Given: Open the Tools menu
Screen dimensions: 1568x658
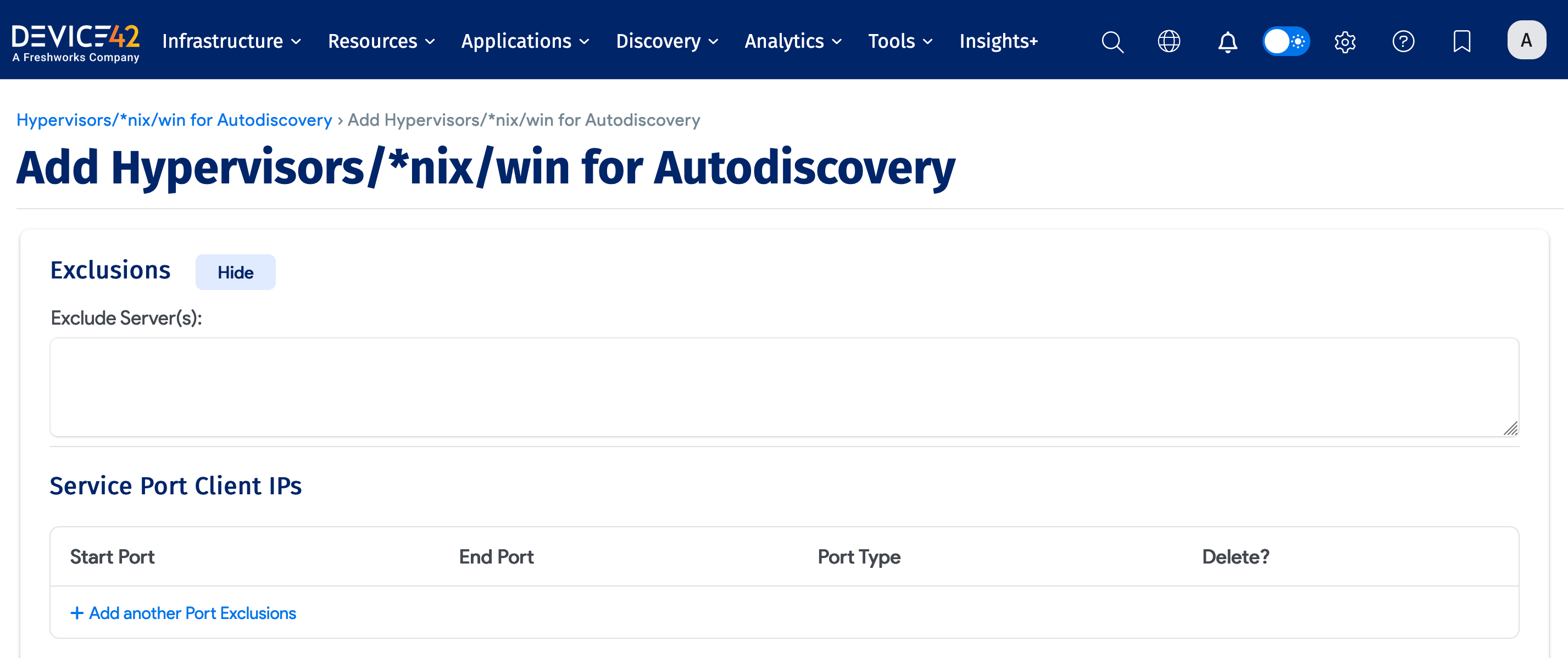Looking at the screenshot, I should click(x=900, y=41).
